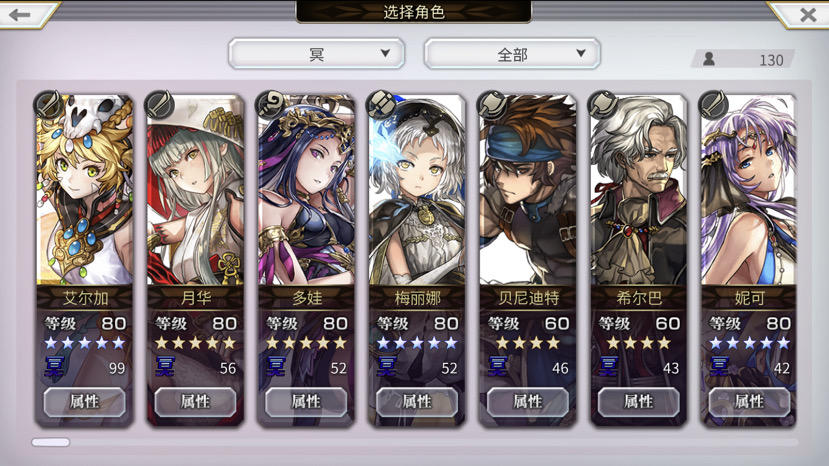Open 属性 for 妮可
The height and width of the screenshot is (466, 829).
[749, 401]
